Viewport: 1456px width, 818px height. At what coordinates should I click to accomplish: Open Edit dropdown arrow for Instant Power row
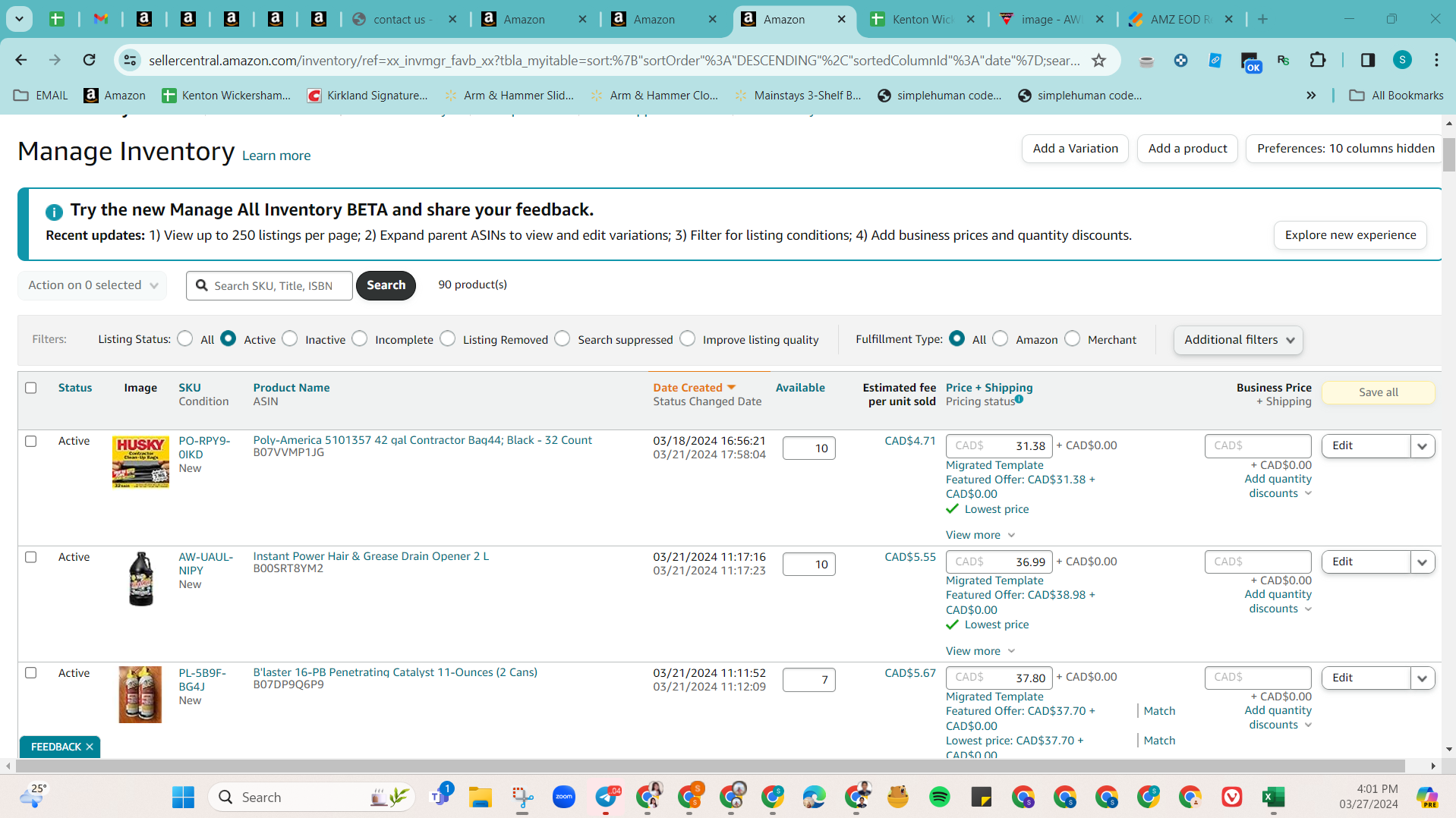tap(1422, 562)
